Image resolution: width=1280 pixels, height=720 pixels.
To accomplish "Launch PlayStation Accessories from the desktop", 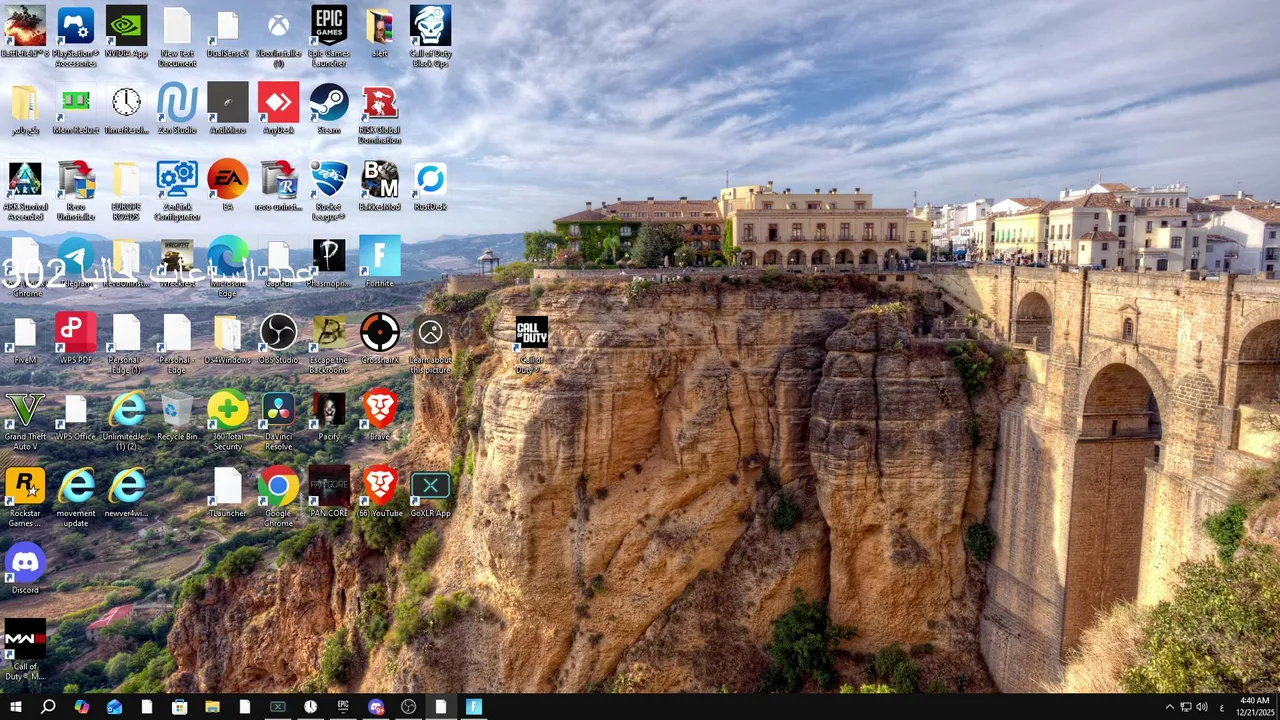I will point(76,37).
